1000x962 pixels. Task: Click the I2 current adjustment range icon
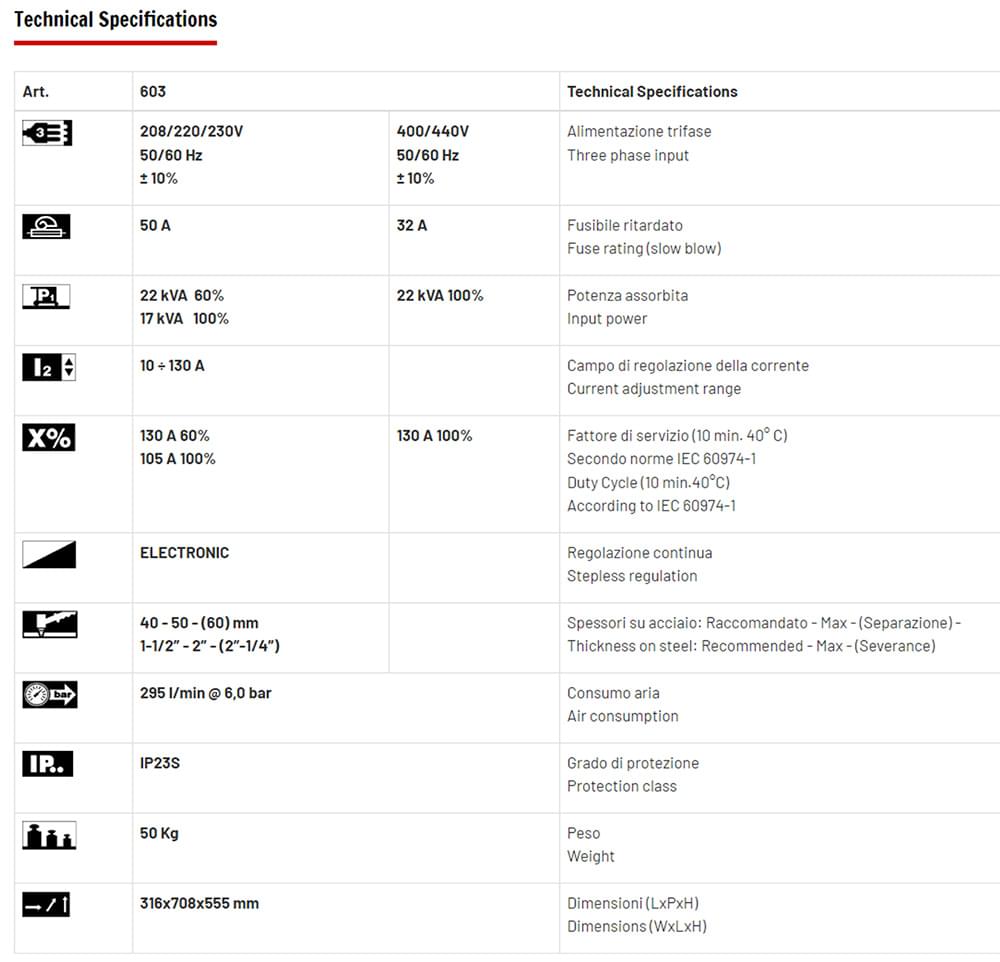[48, 367]
